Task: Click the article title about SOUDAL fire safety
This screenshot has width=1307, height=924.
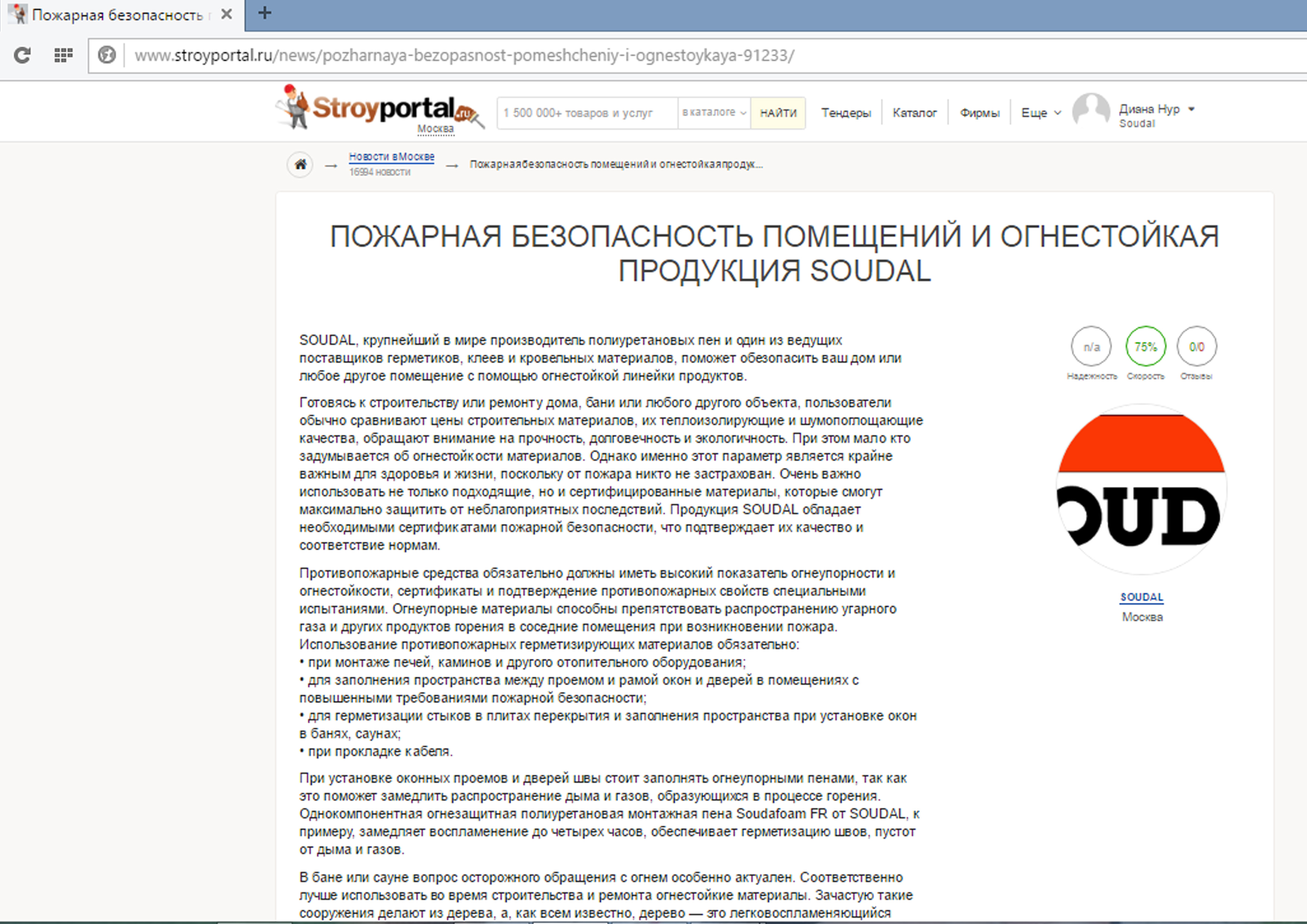Action: (x=774, y=253)
